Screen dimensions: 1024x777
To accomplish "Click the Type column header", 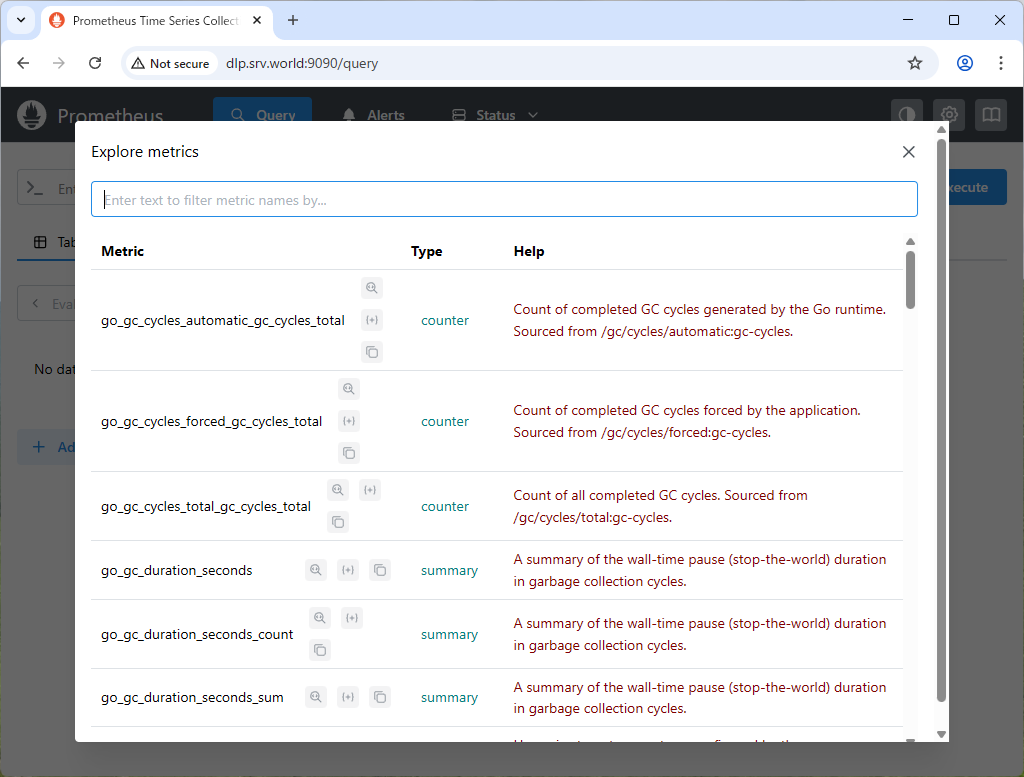I will (426, 251).
